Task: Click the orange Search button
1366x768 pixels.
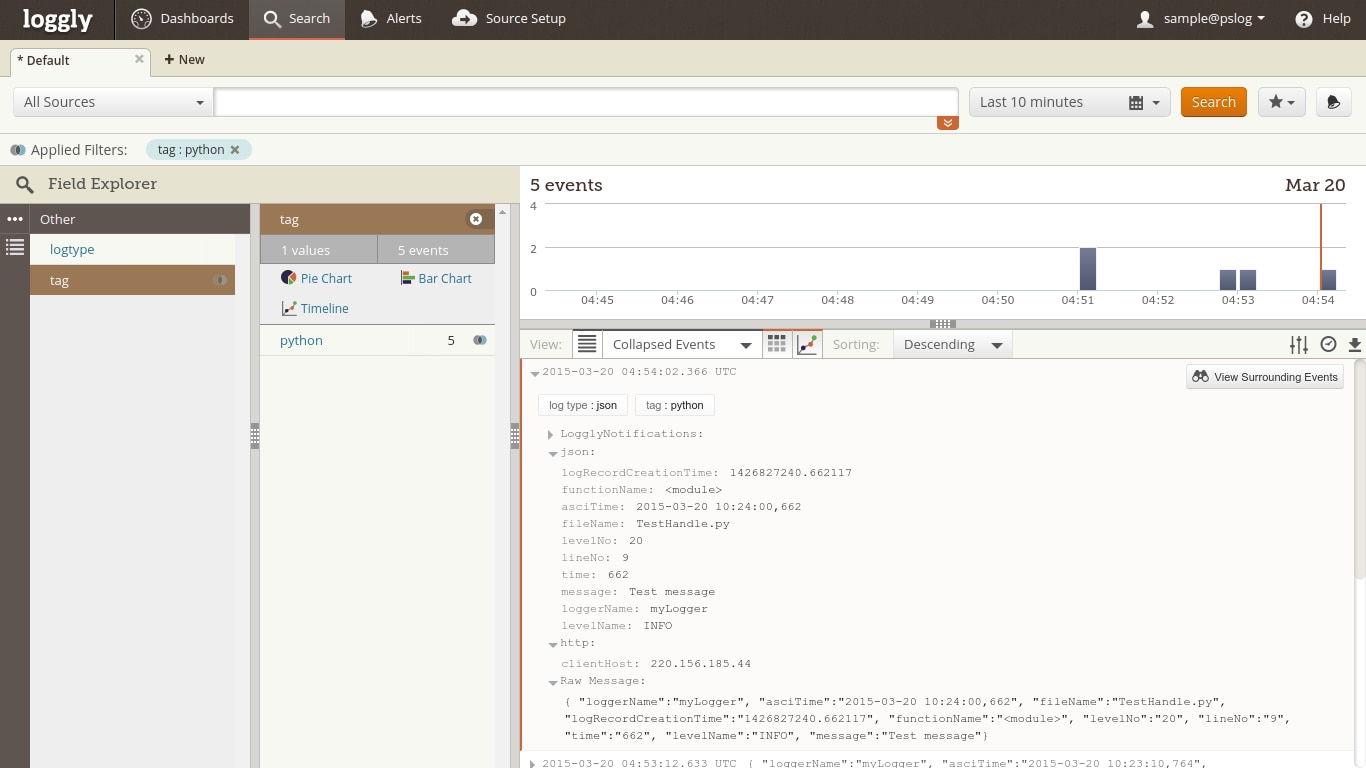Action: 1213,102
